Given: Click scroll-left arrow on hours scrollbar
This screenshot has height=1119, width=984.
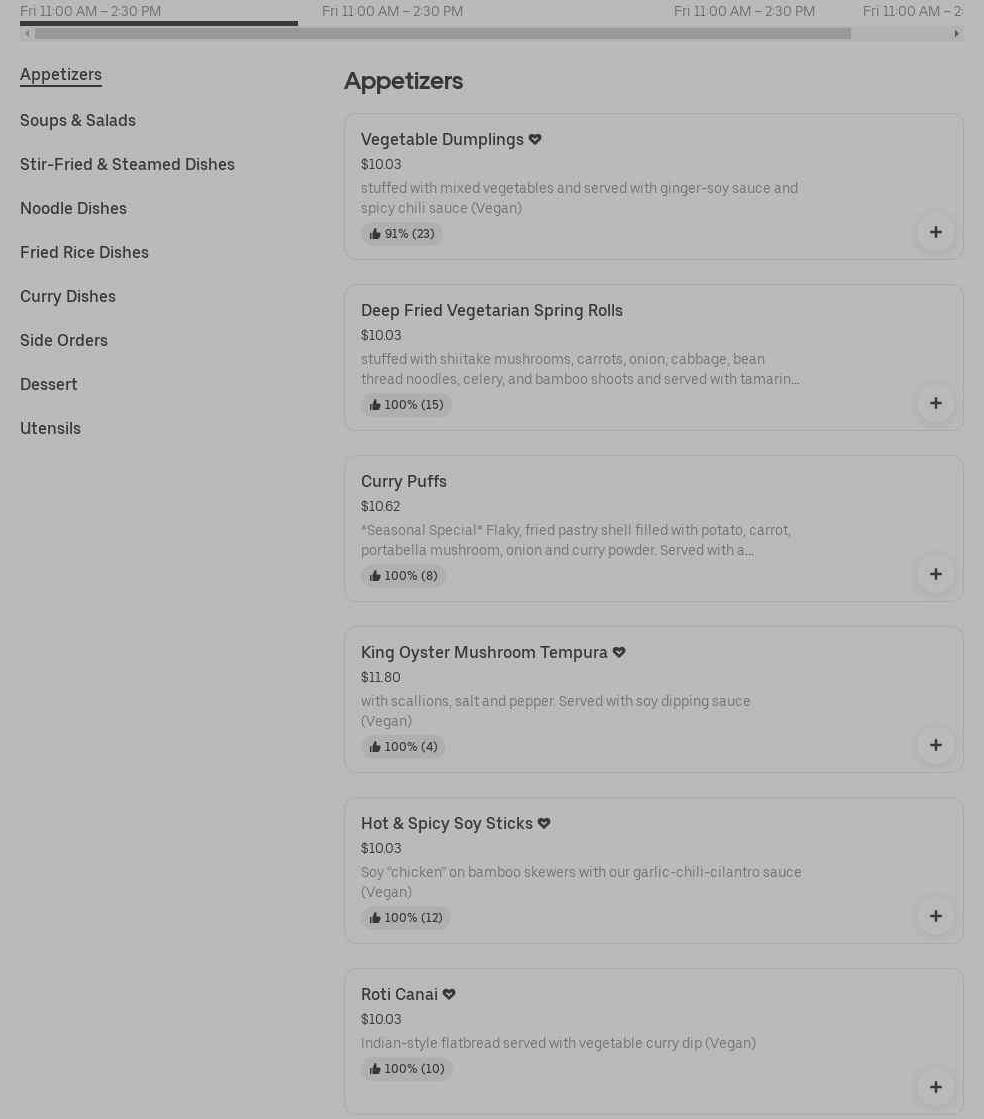Looking at the screenshot, I should pyautogui.click(x=27, y=33).
